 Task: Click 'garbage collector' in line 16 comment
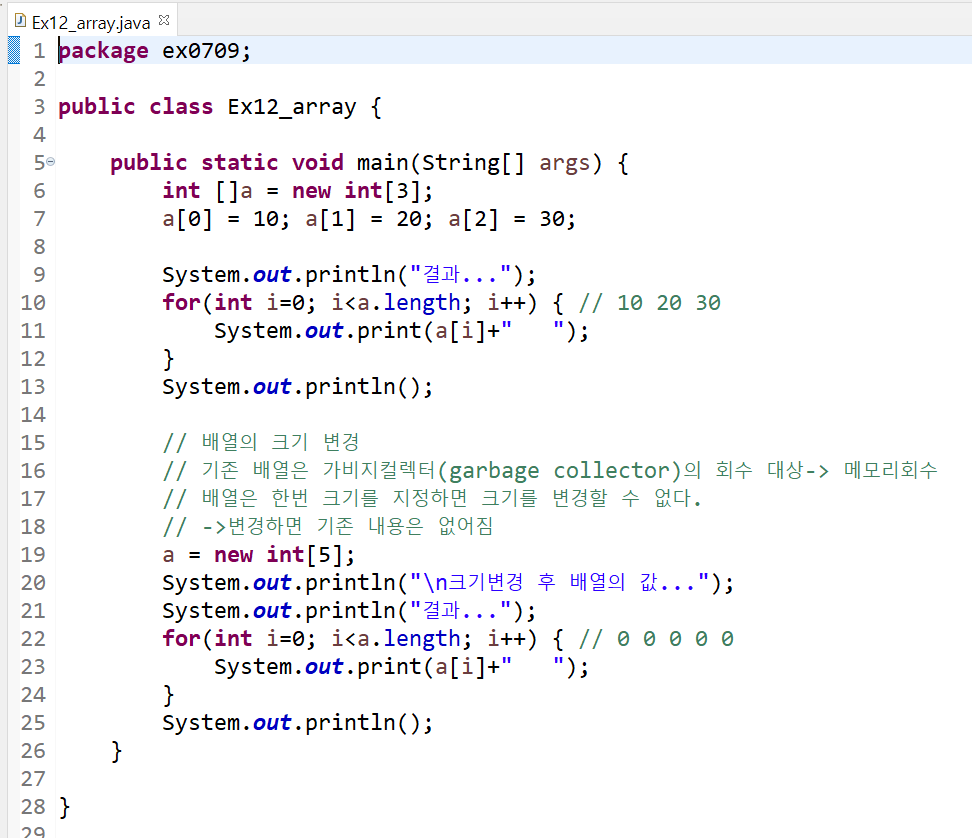[560, 471]
